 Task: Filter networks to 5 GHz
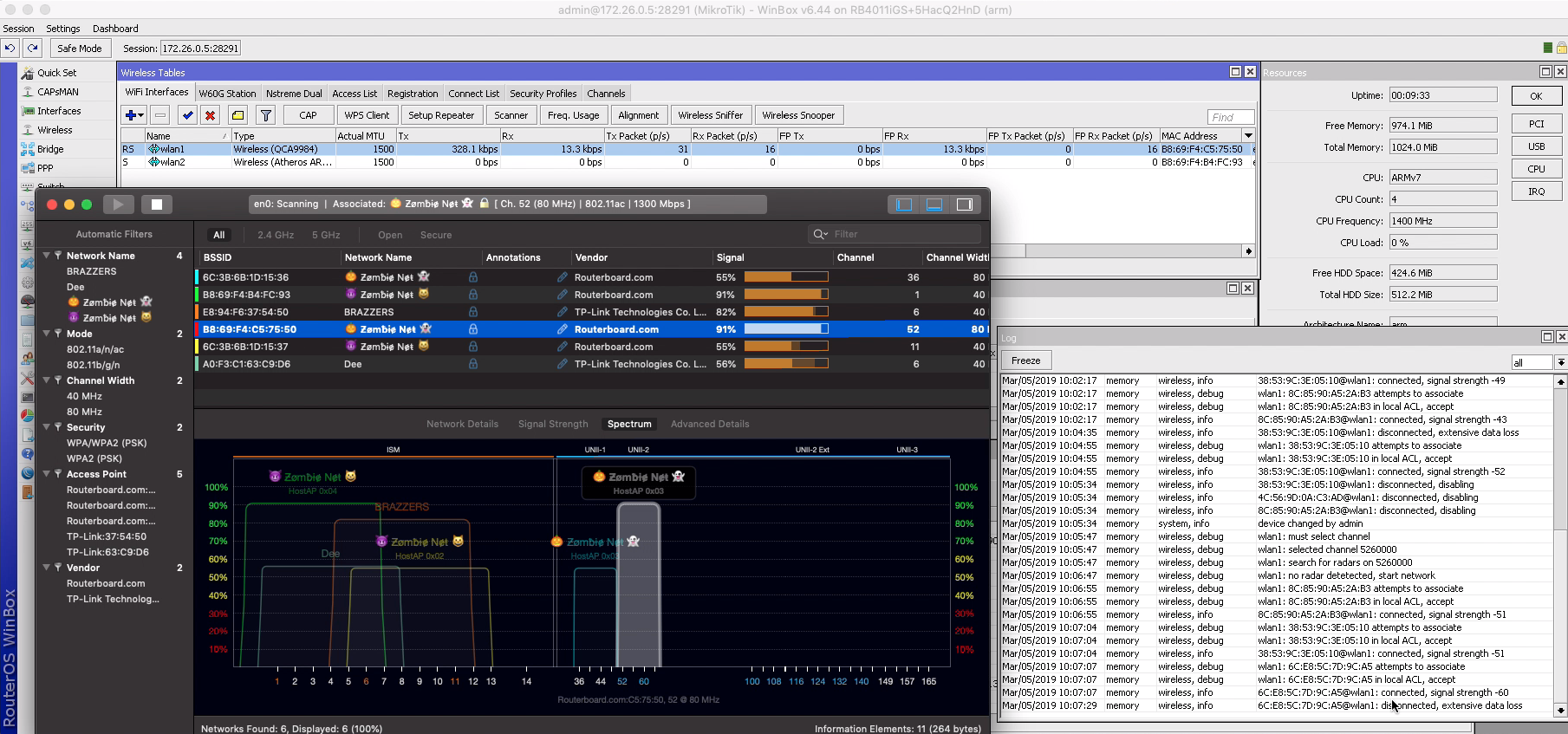click(326, 235)
